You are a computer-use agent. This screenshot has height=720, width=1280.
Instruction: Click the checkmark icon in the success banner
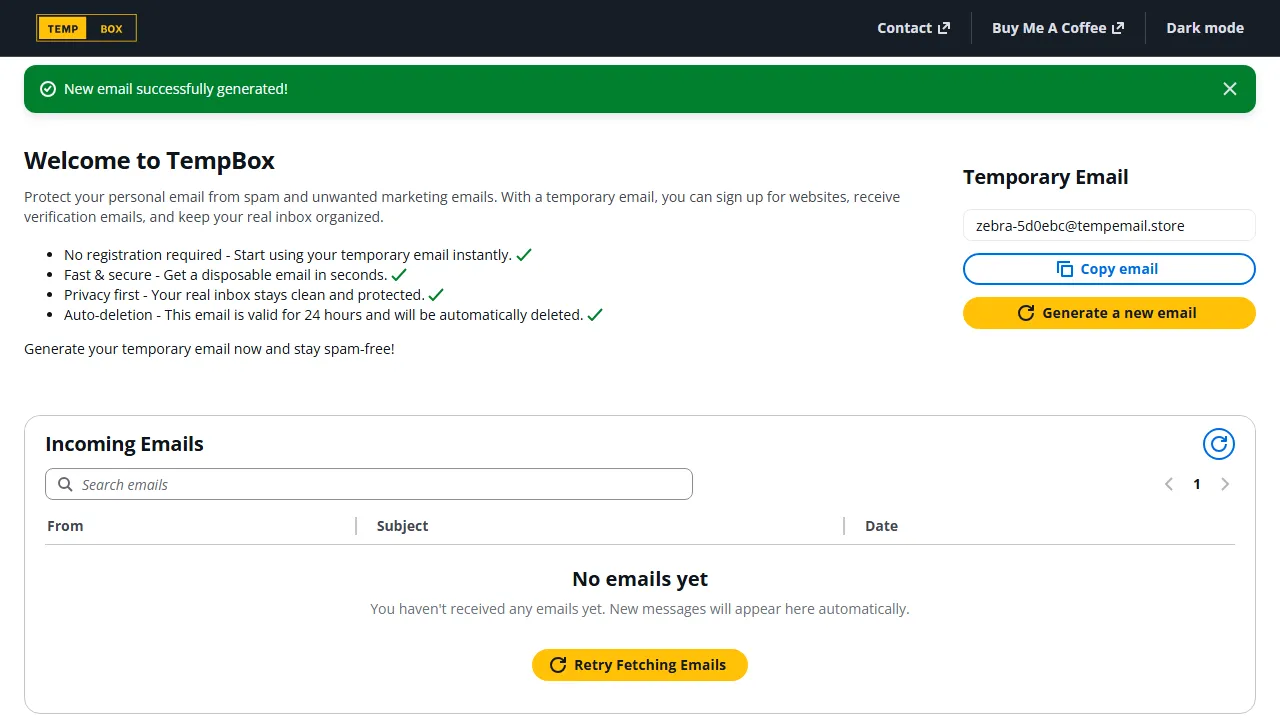point(47,89)
